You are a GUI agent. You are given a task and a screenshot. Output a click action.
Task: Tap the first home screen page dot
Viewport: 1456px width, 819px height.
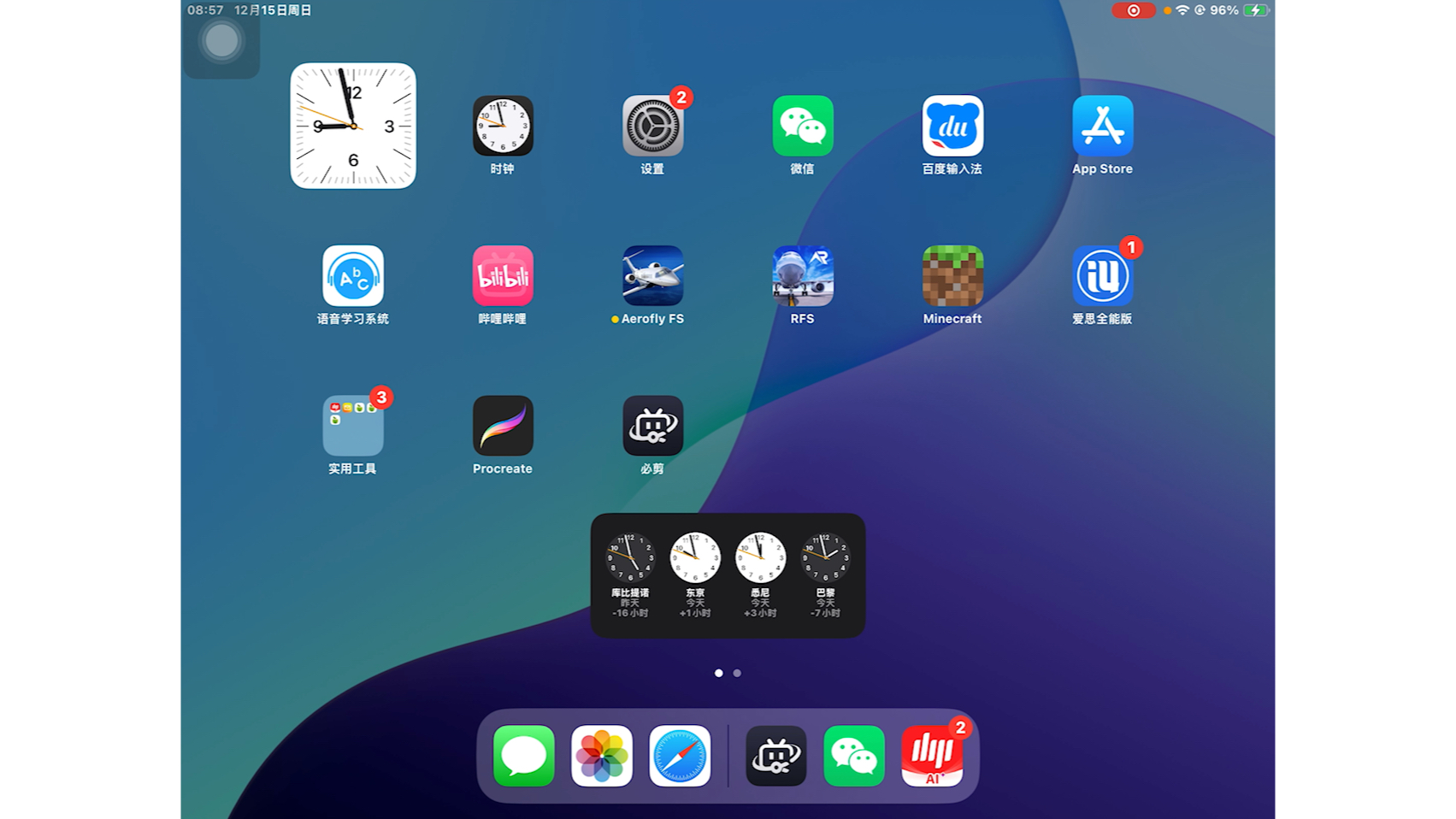pyautogui.click(x=718, y=673)
